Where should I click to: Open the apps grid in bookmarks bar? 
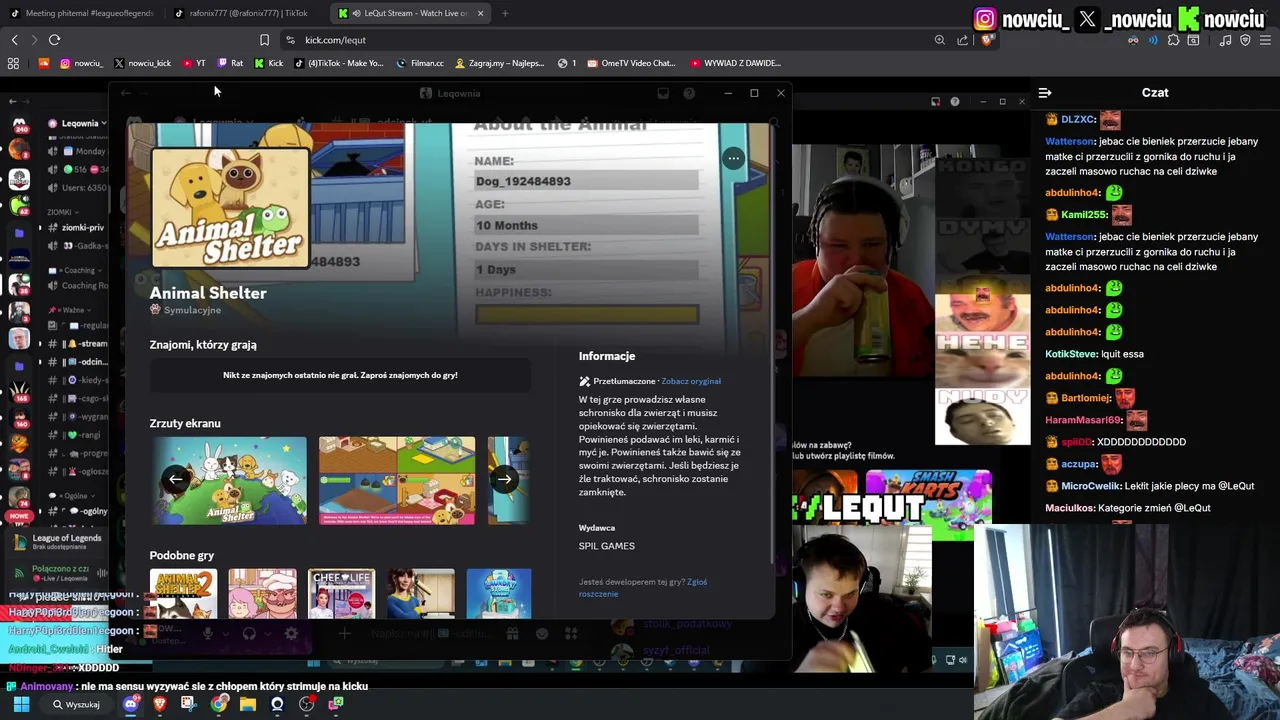pyautogui.click(x=13, y=63)
